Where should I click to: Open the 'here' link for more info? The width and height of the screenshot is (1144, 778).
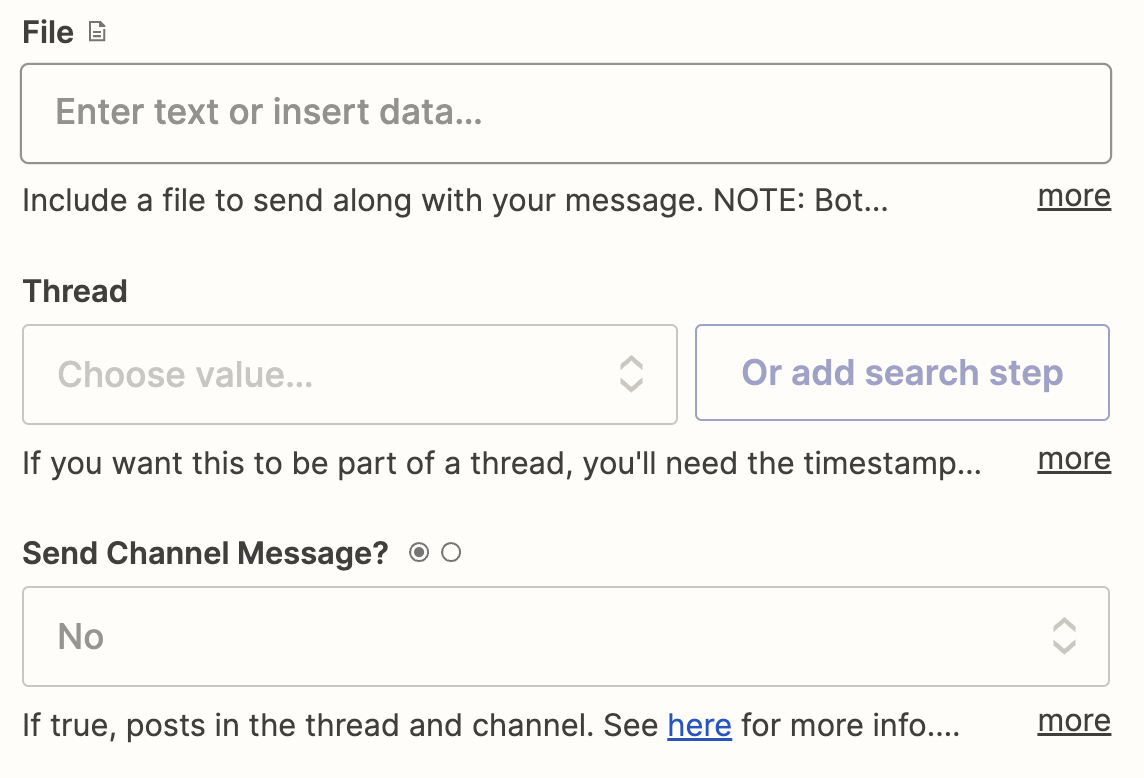699,725
